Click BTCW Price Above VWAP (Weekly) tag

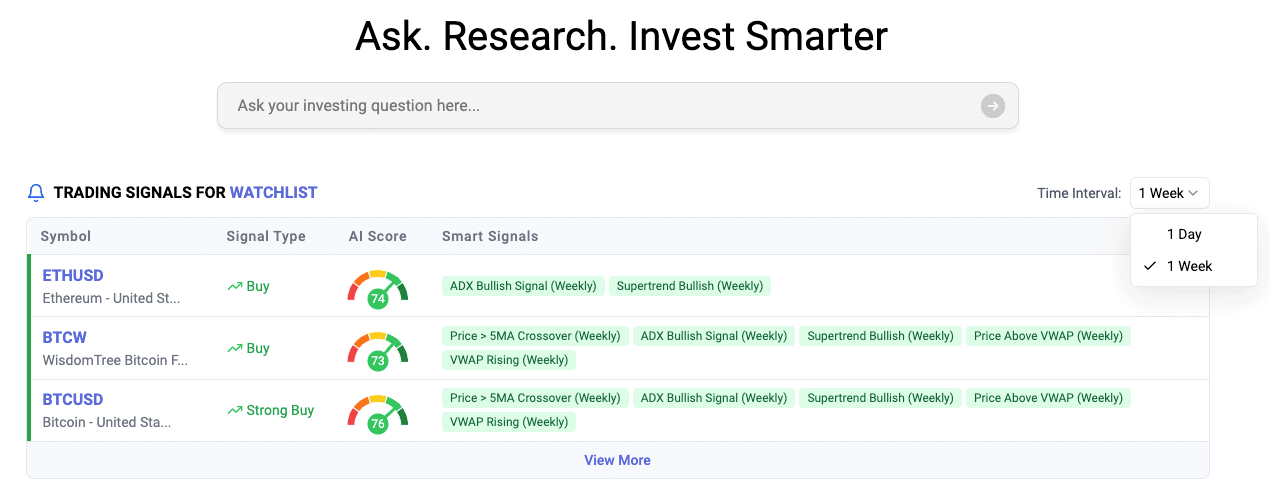click(1048, 336)
